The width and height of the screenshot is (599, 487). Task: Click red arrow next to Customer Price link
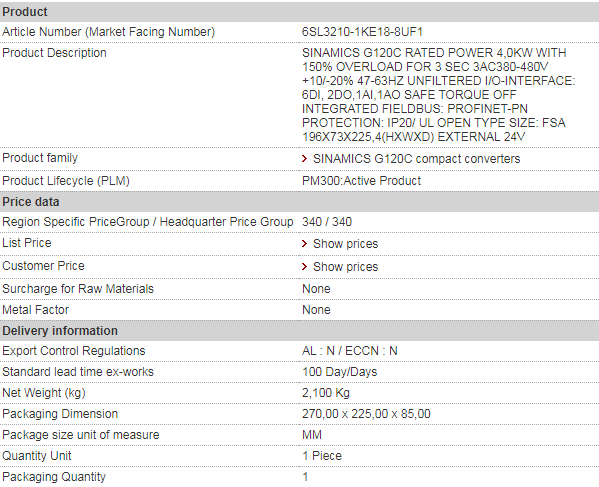point(304,267)
